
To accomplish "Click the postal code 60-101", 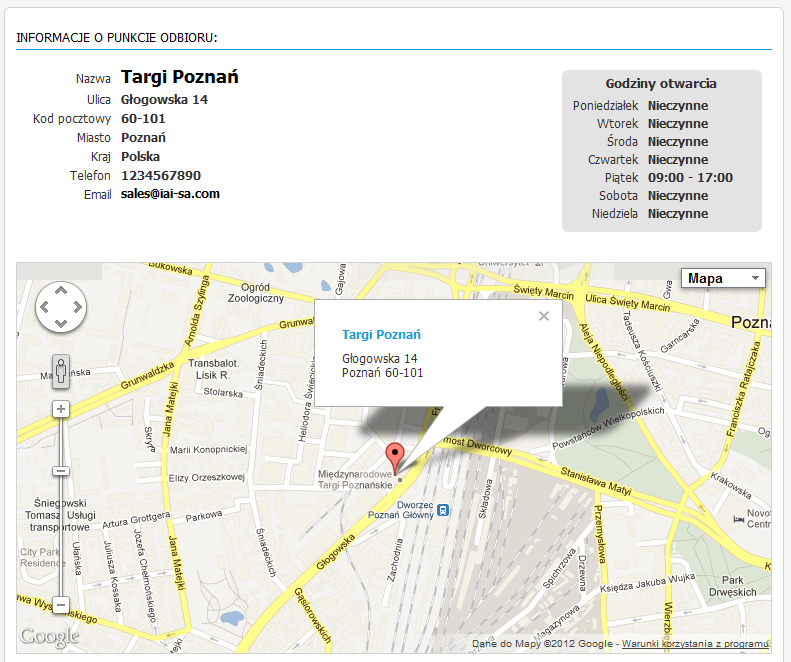I will (143, 119).
